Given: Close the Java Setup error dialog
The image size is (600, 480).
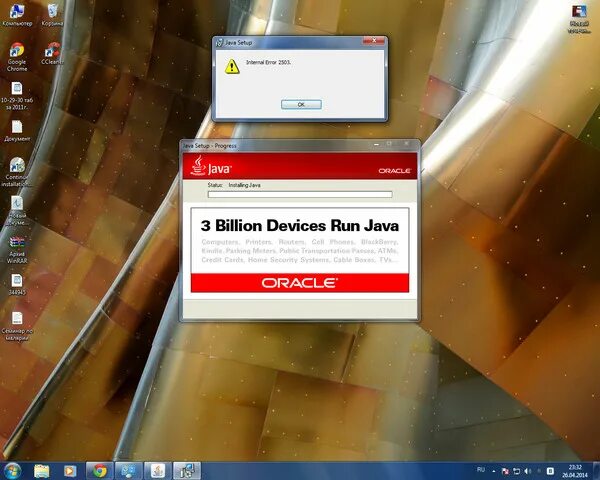Looking at the screenshot, I should coord(374,41).
